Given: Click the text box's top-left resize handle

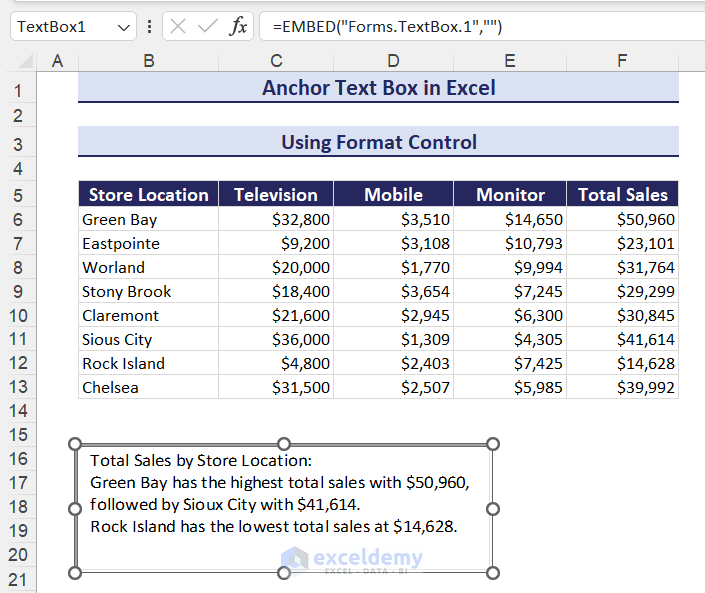Looking at the screenshot, I should [75, 444].
